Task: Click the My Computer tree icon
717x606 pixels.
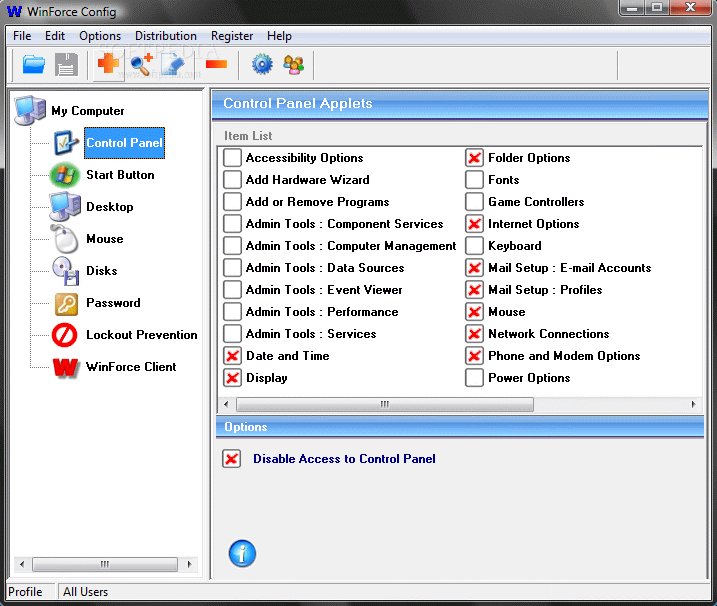Action: click(30, 110)
